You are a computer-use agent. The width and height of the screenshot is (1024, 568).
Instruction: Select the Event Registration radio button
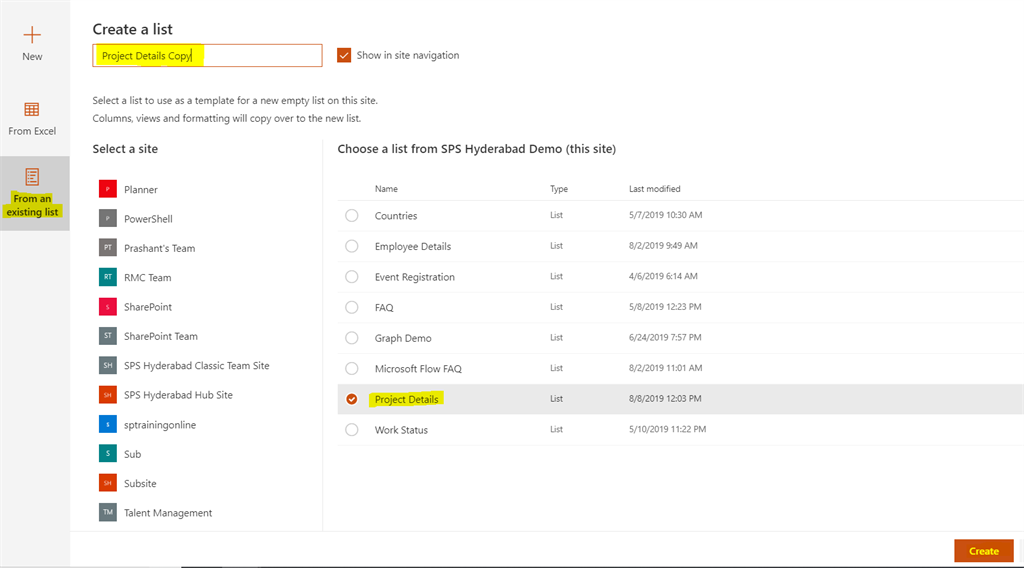coord(352,277)
